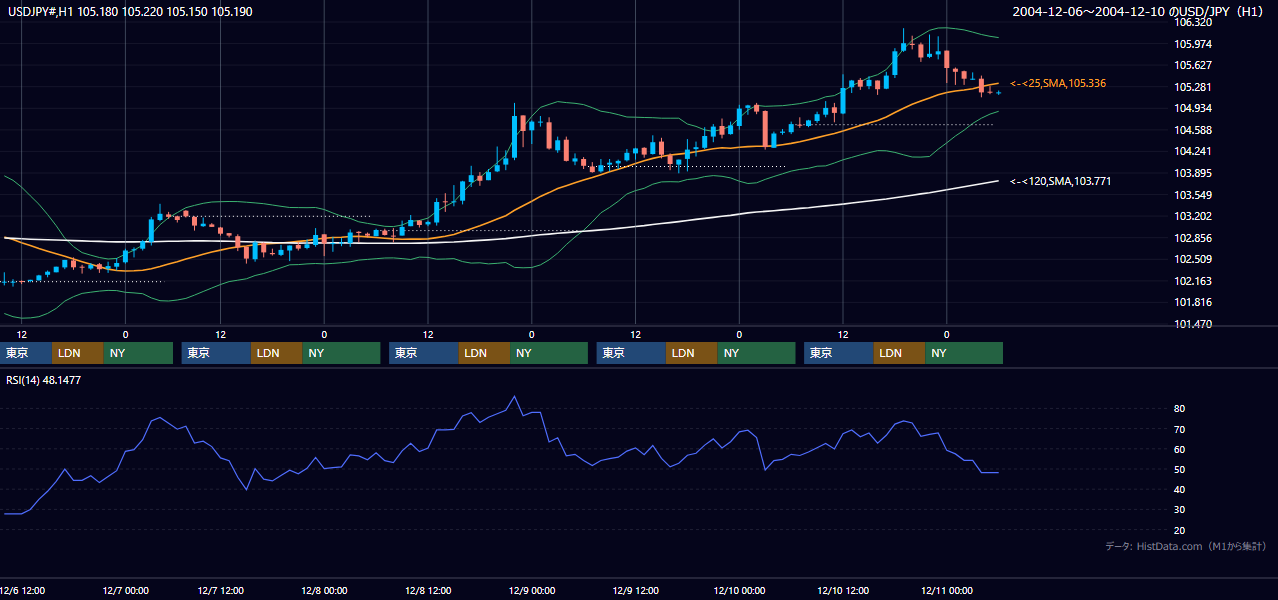Select the RSI(14) 48.1477 indicator label

pyautogui.click(x=44, y=380)
